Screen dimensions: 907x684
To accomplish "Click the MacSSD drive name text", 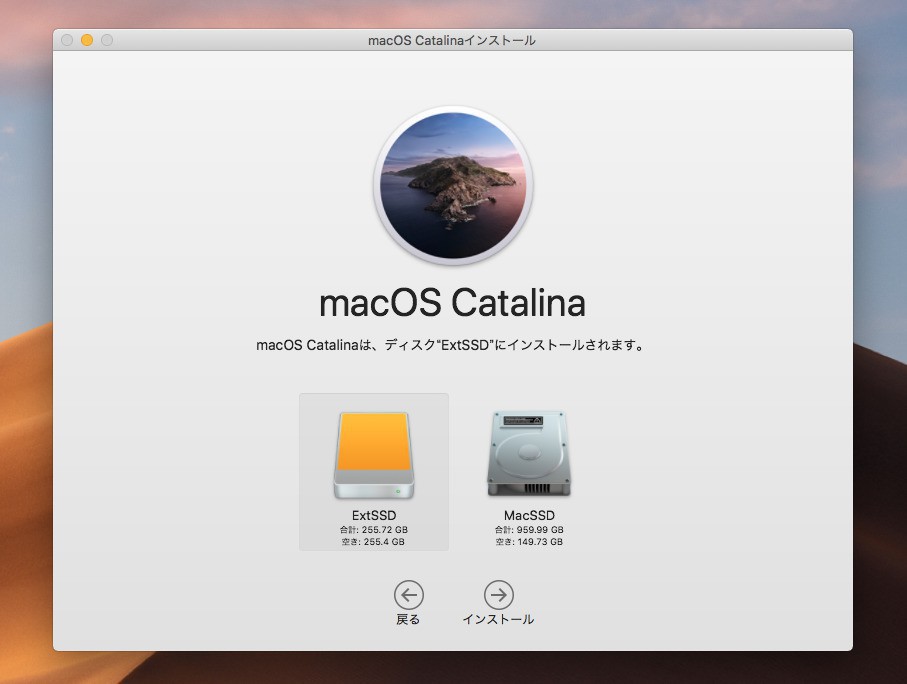I will (x=529, y=515).
